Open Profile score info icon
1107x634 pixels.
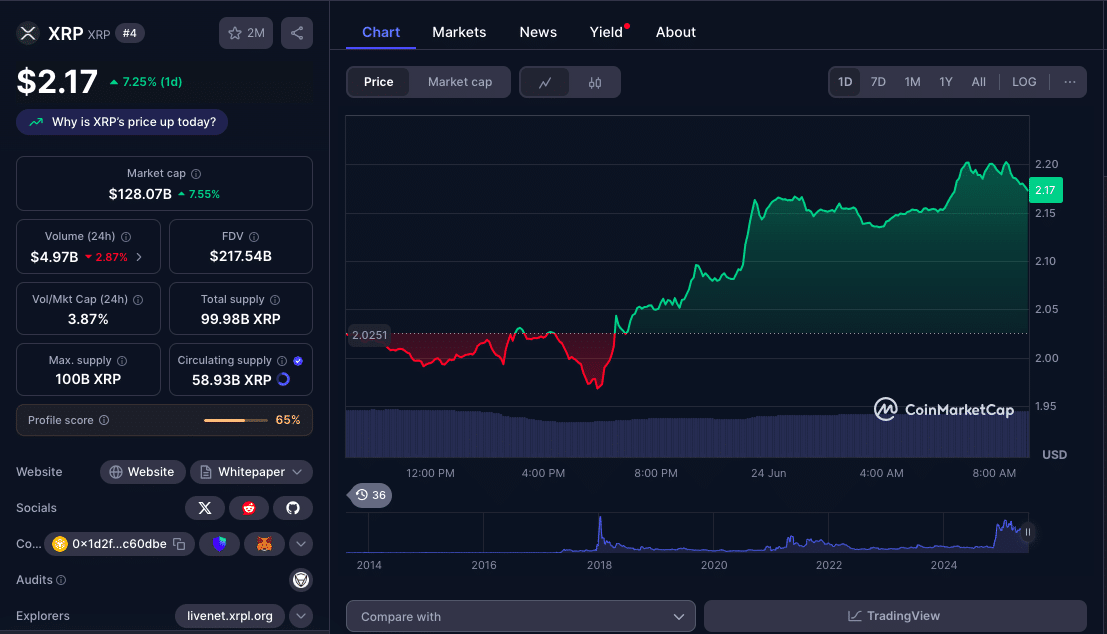point(104,420)
